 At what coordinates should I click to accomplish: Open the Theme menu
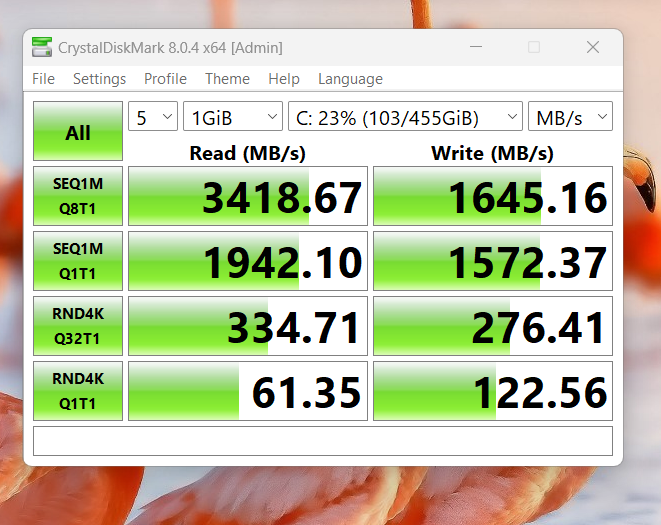click(x=227, y=79)
